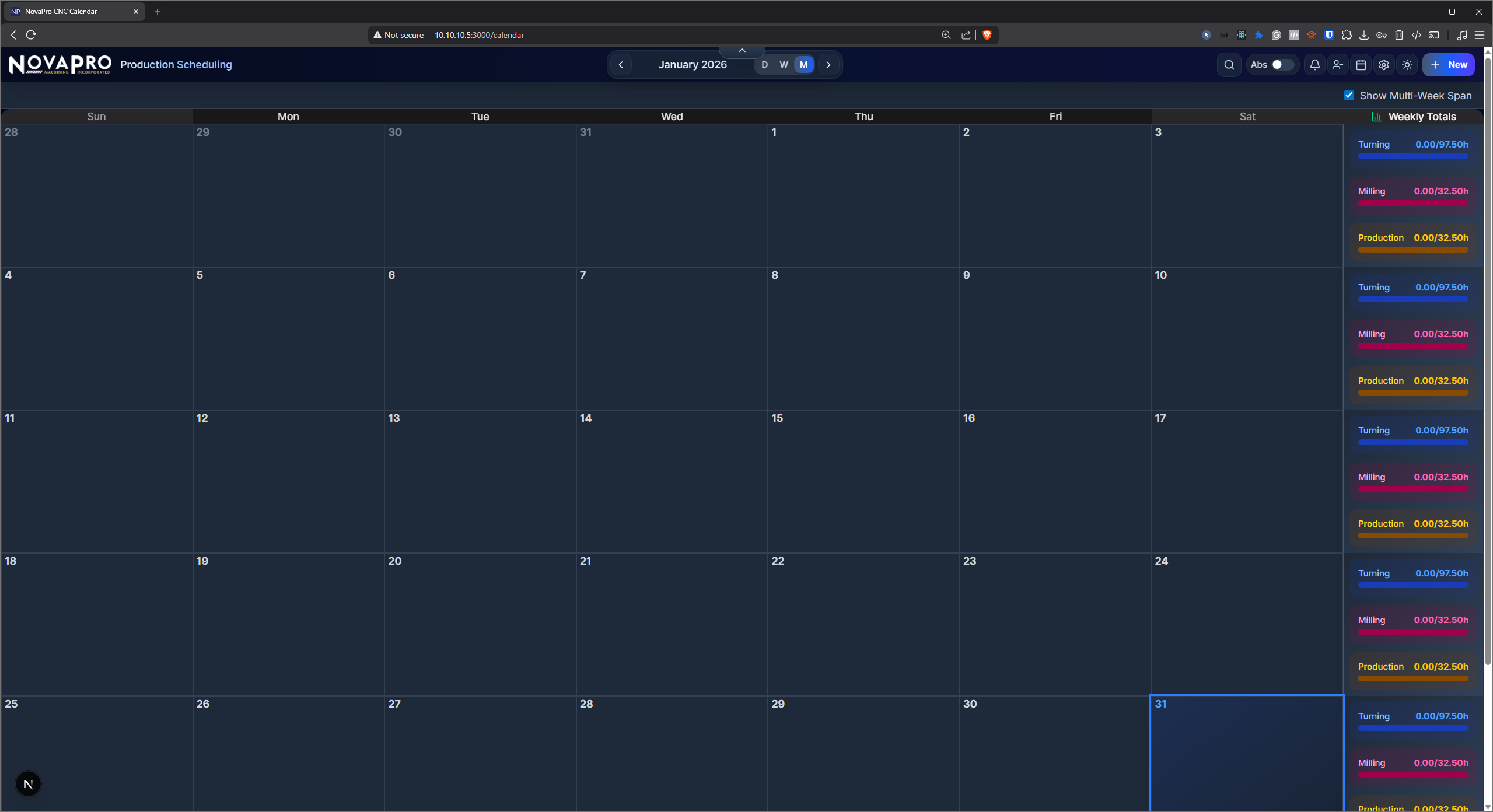This screenshot has height=812, width=1493.
Task: Switch theme using the sun icon
Action: [1407, 64]
